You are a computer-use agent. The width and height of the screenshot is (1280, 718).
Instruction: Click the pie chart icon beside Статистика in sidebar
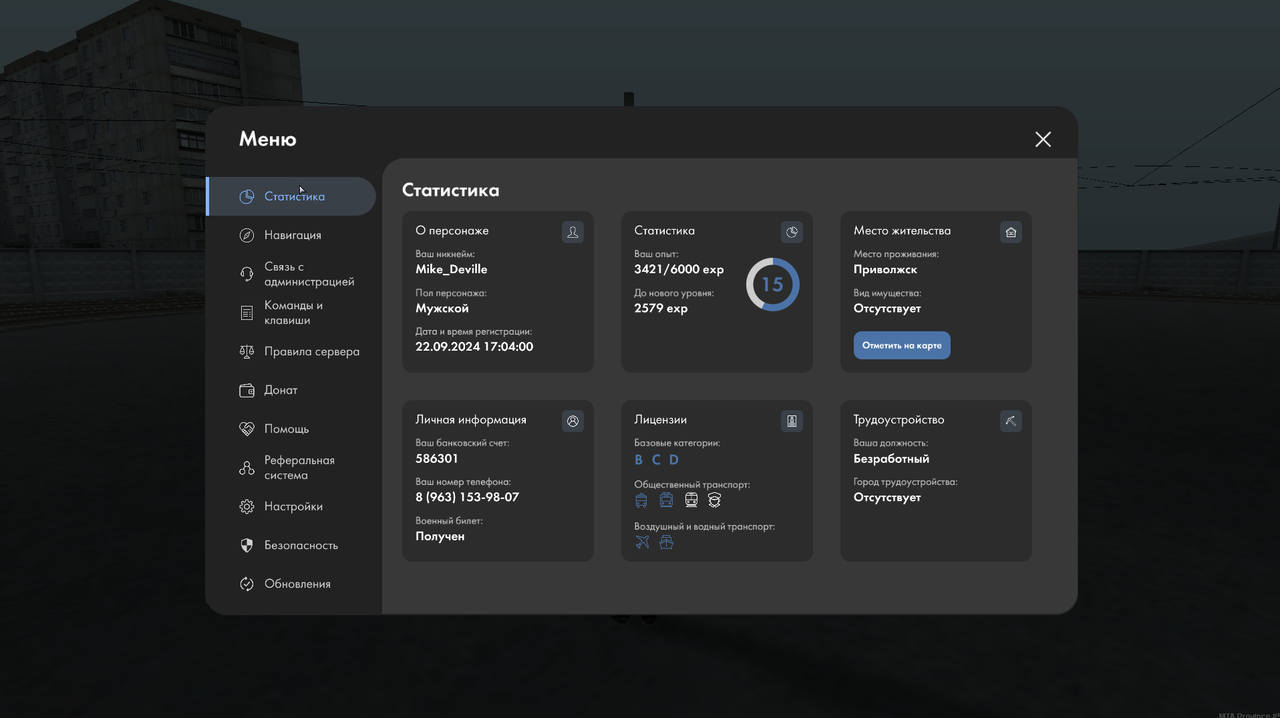[247, 197]
